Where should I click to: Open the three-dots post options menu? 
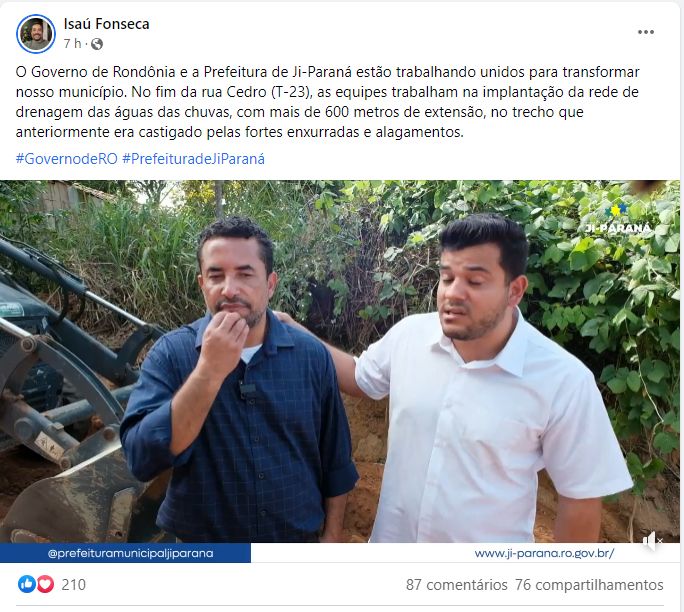click(646, 32)
